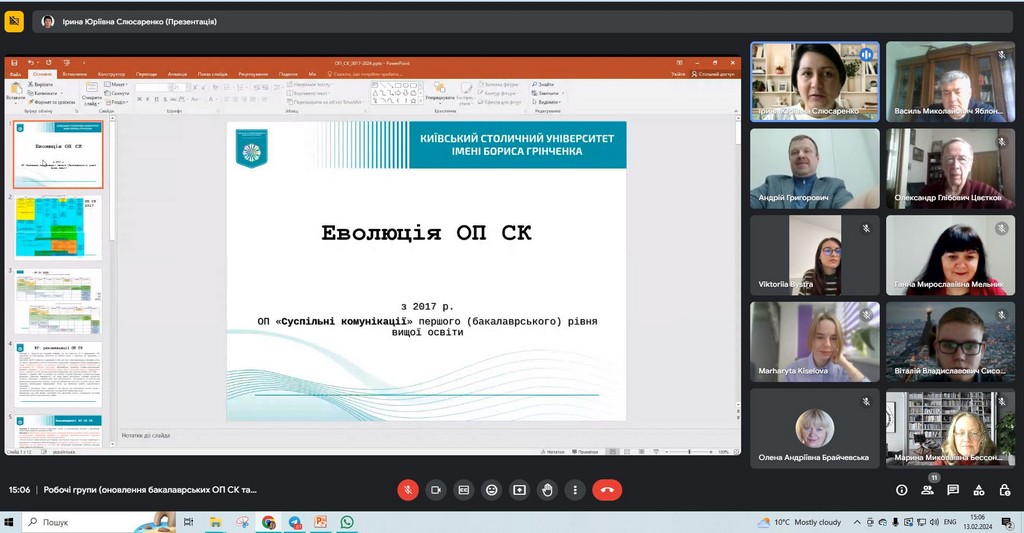Unmute the microphone in the call bar
The height and width of the screenshot is (533, 1024).
point(408,490)
